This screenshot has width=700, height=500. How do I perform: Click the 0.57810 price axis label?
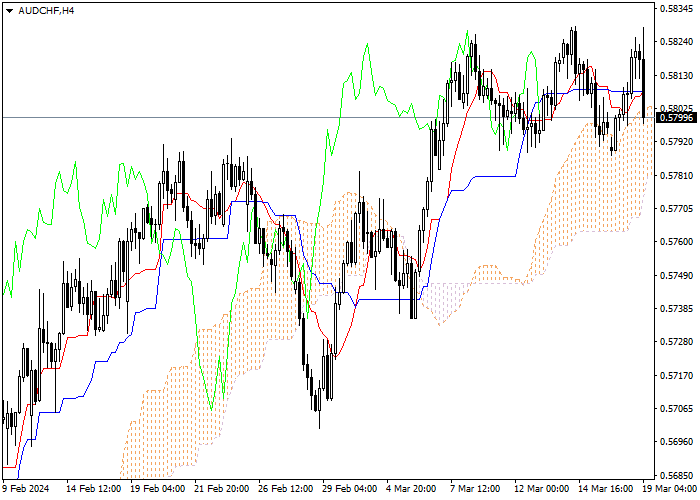pos(677,175)
